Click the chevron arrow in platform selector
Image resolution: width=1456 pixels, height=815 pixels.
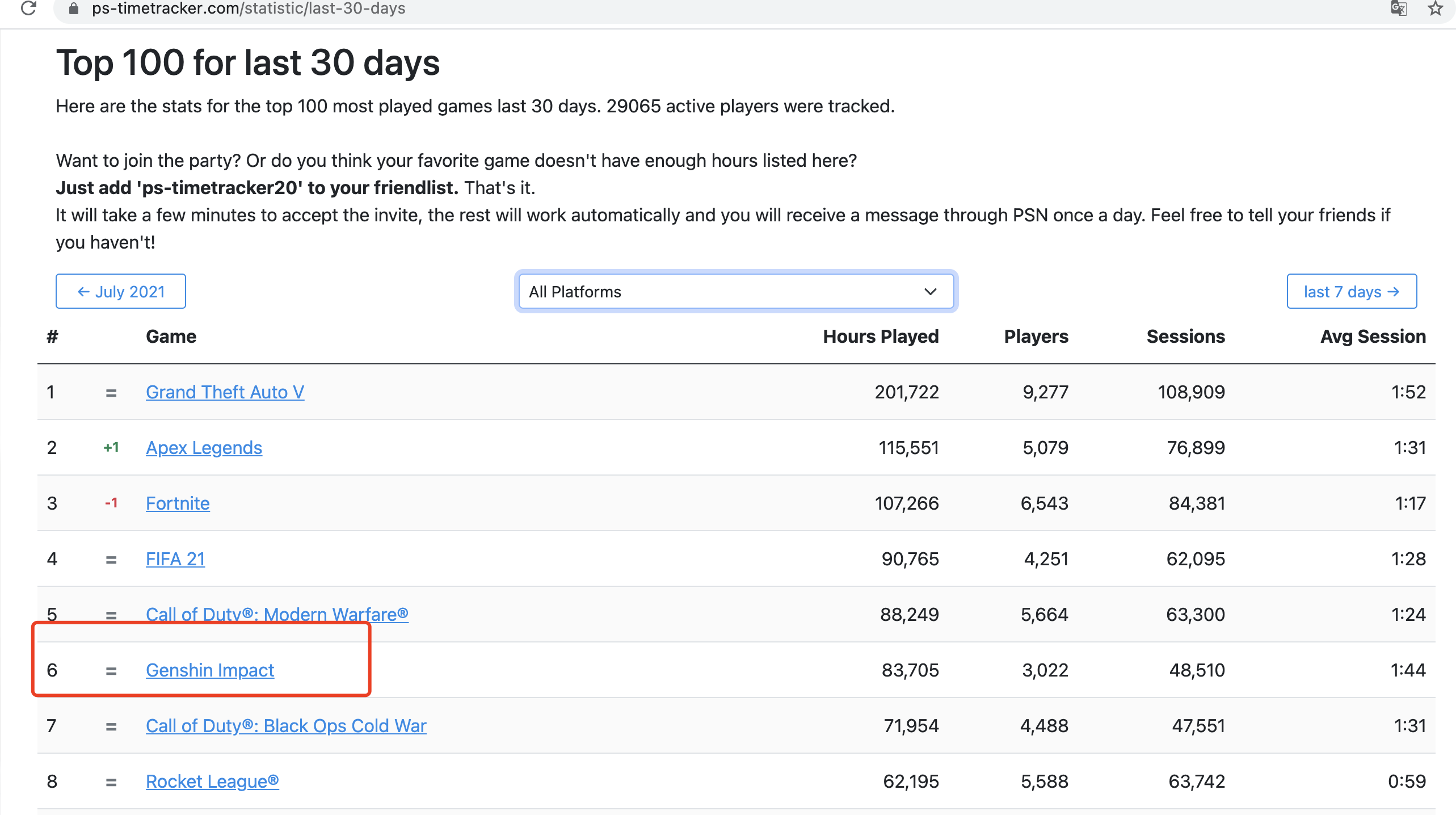930,292
